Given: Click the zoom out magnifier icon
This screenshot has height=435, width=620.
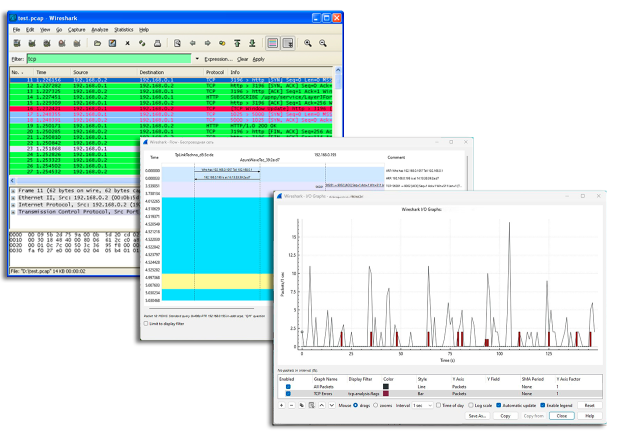Looking at the screenshot, I should (x=323, y=43).
